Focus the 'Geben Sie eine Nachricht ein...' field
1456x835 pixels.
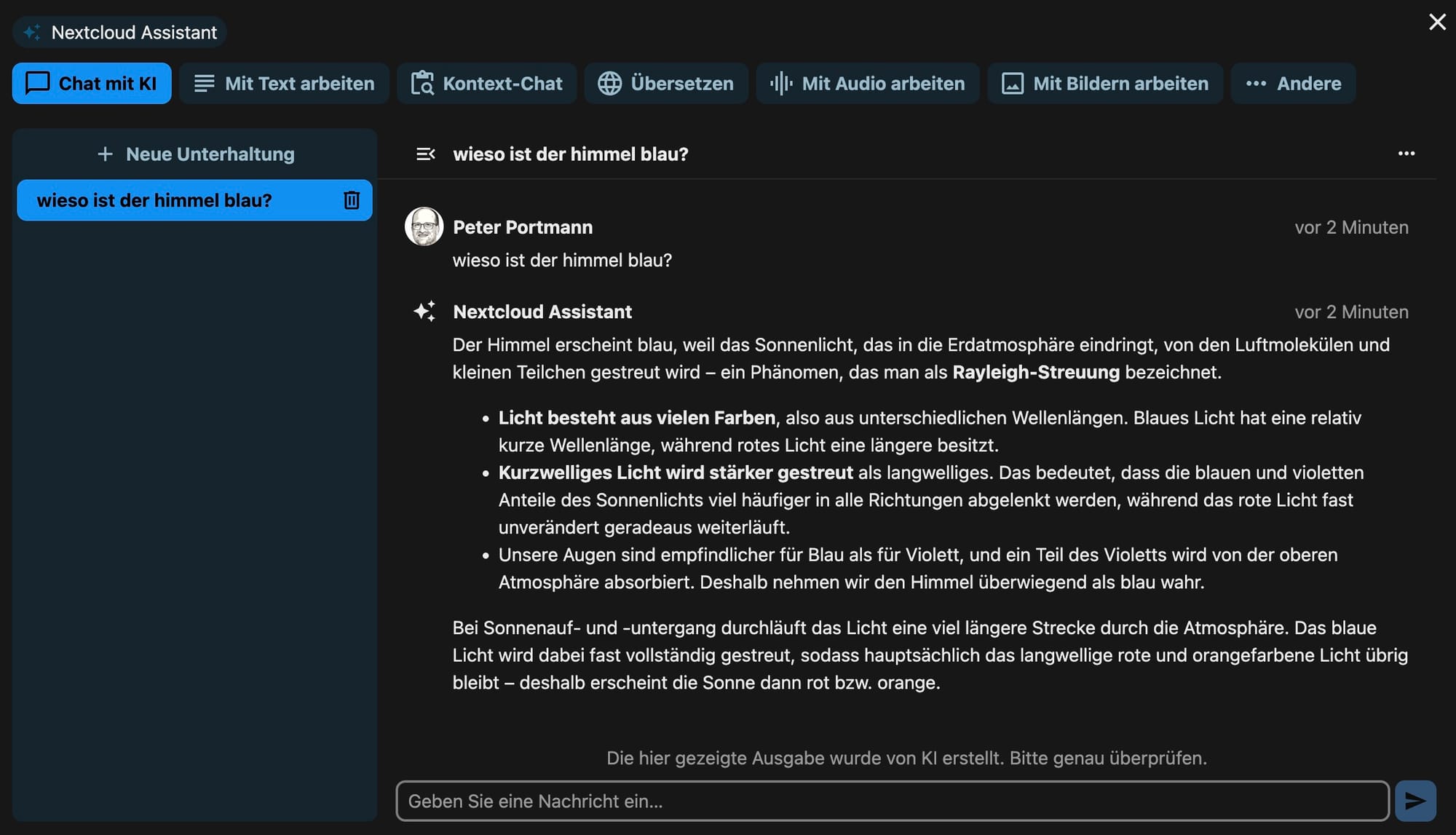(x=892, y=801)
